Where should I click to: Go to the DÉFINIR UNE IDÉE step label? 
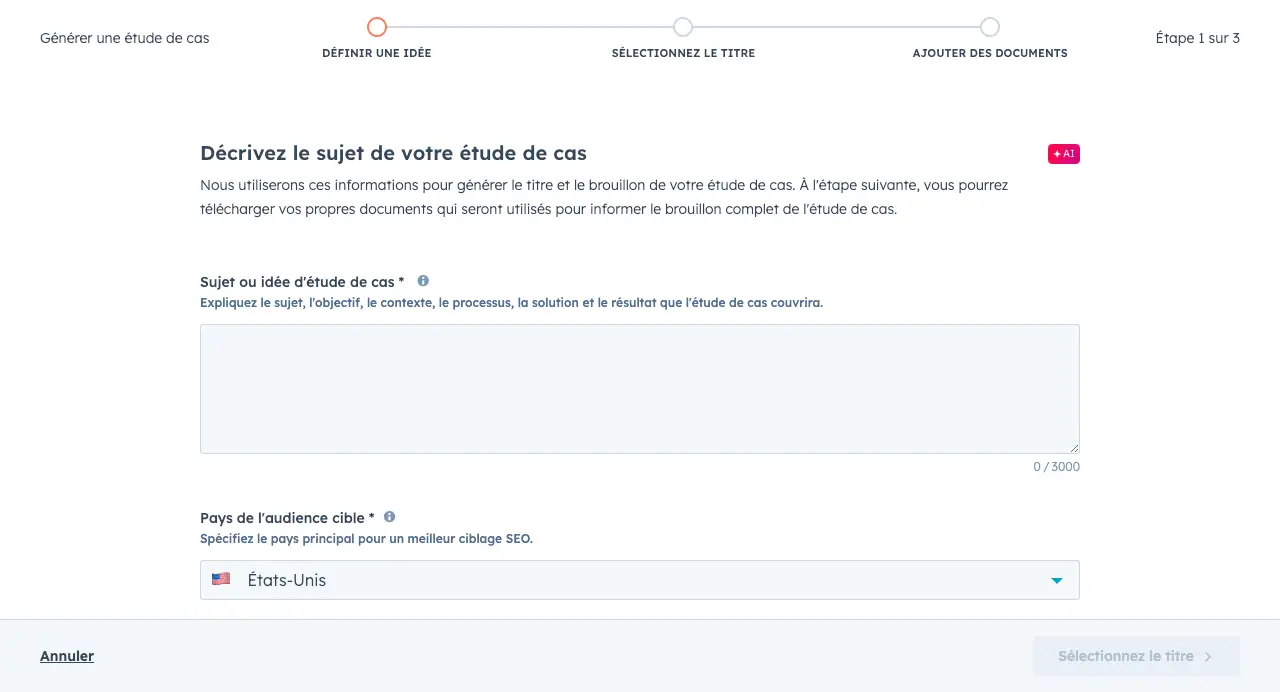click(x=376, y=53)
